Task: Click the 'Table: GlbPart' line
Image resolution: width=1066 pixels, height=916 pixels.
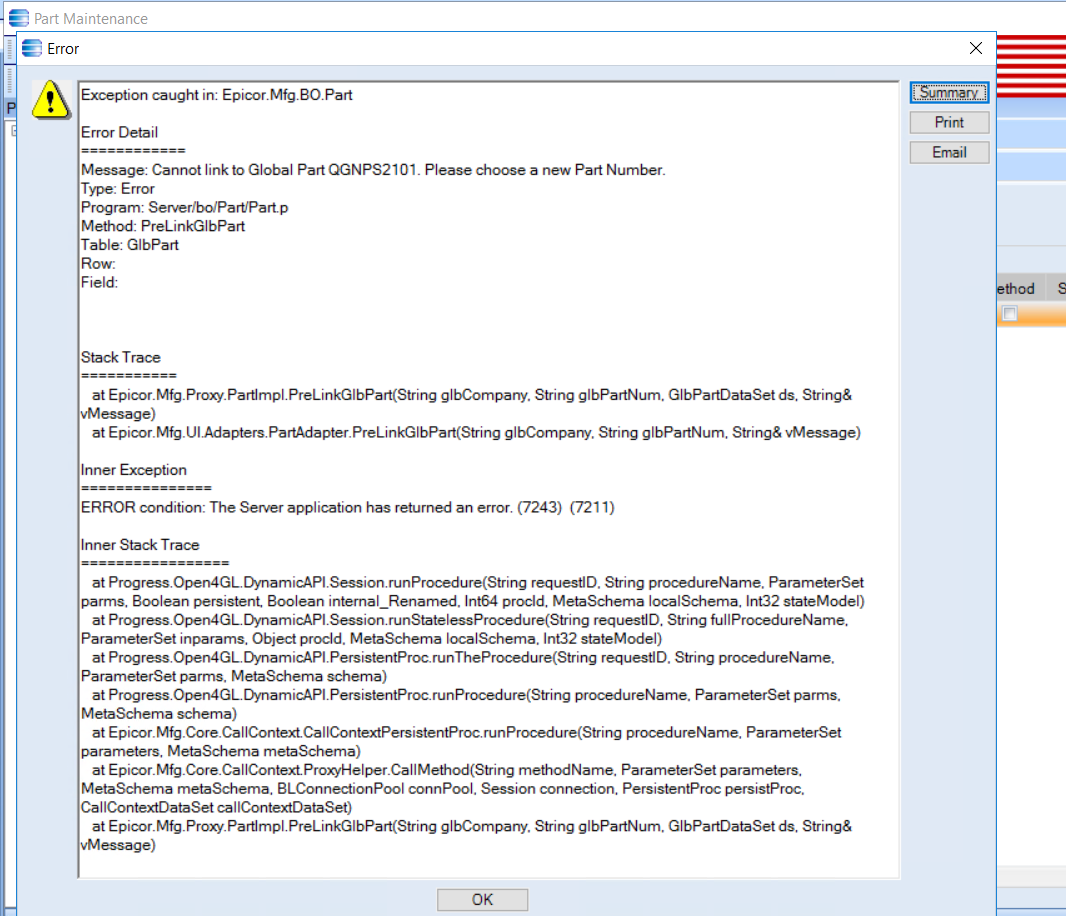Action: (129, 245)
